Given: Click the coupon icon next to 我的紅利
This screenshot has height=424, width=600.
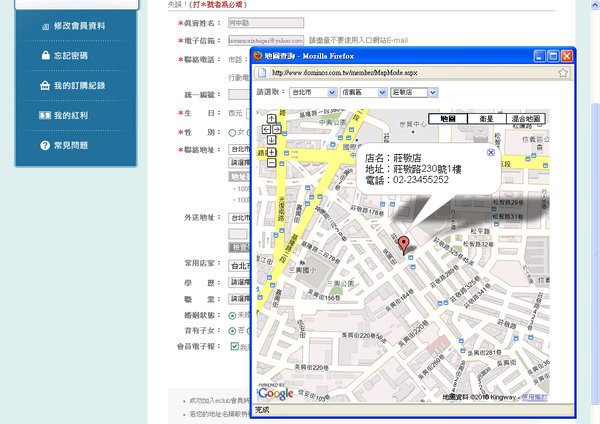Looking at the screenshot, I should [x=45, y=115].
